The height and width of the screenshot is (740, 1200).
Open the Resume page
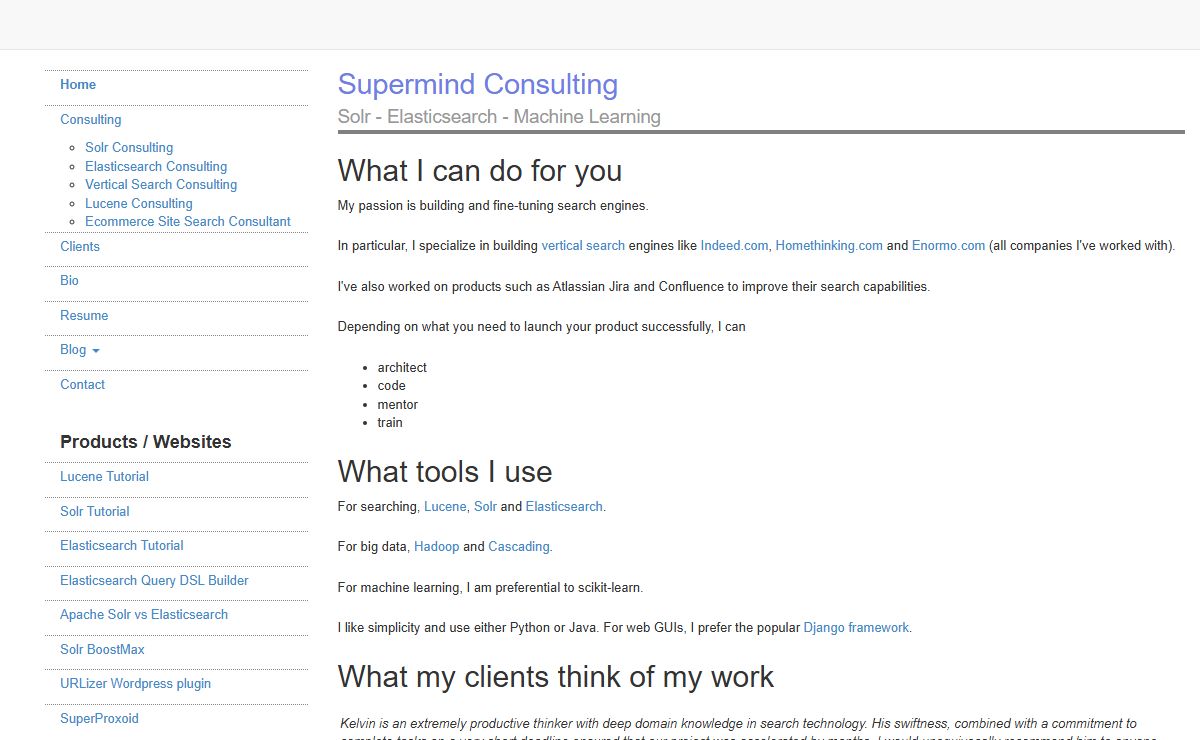(84, 315)
